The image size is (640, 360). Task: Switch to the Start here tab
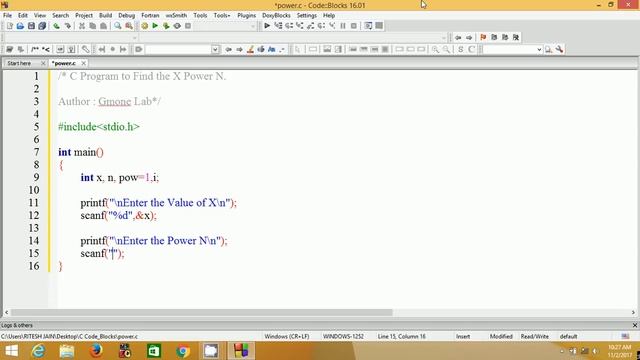tap(19, 63)
